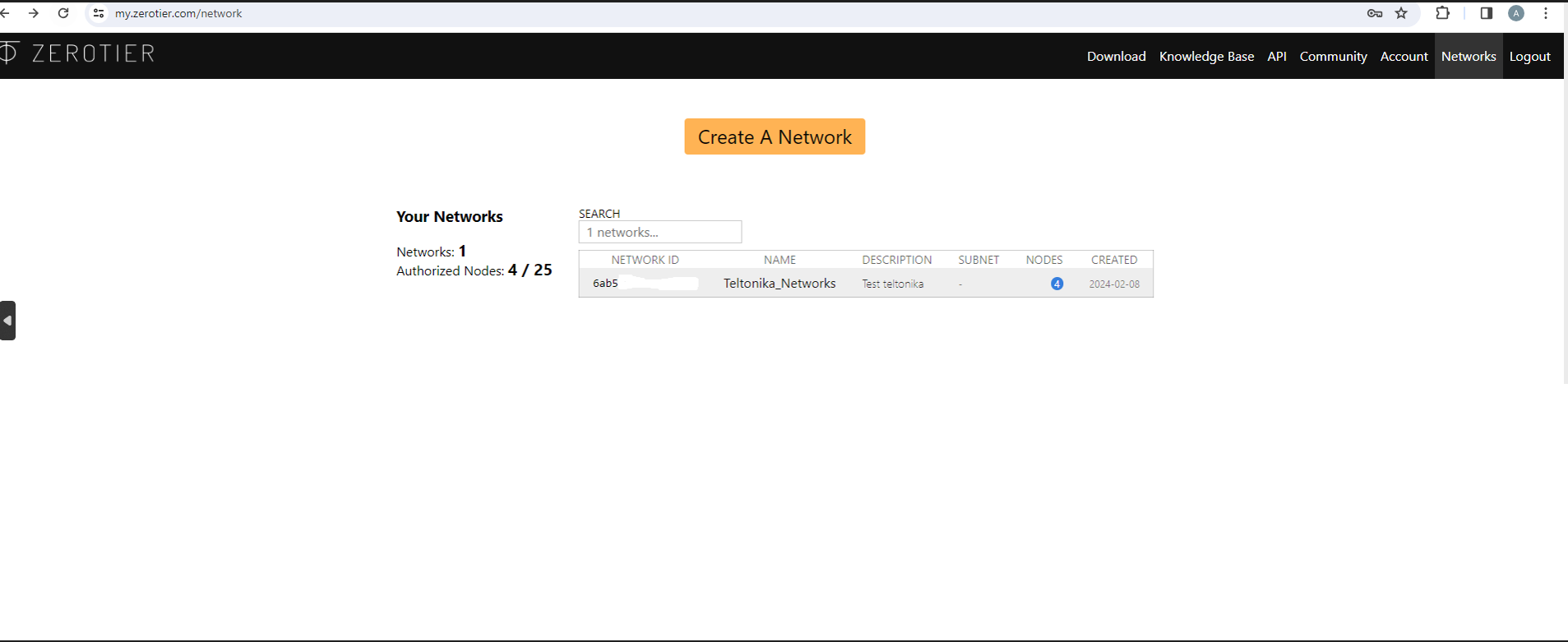Open Download in navigation bar
The width and height of the screenshot is (1568, 642).
[x=1116, y=56]
